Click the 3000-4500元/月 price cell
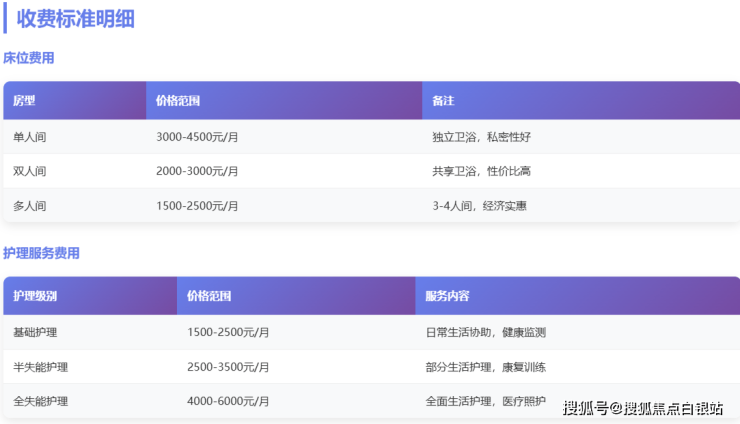This screenshot has height=424, width=740. [197, 137]
